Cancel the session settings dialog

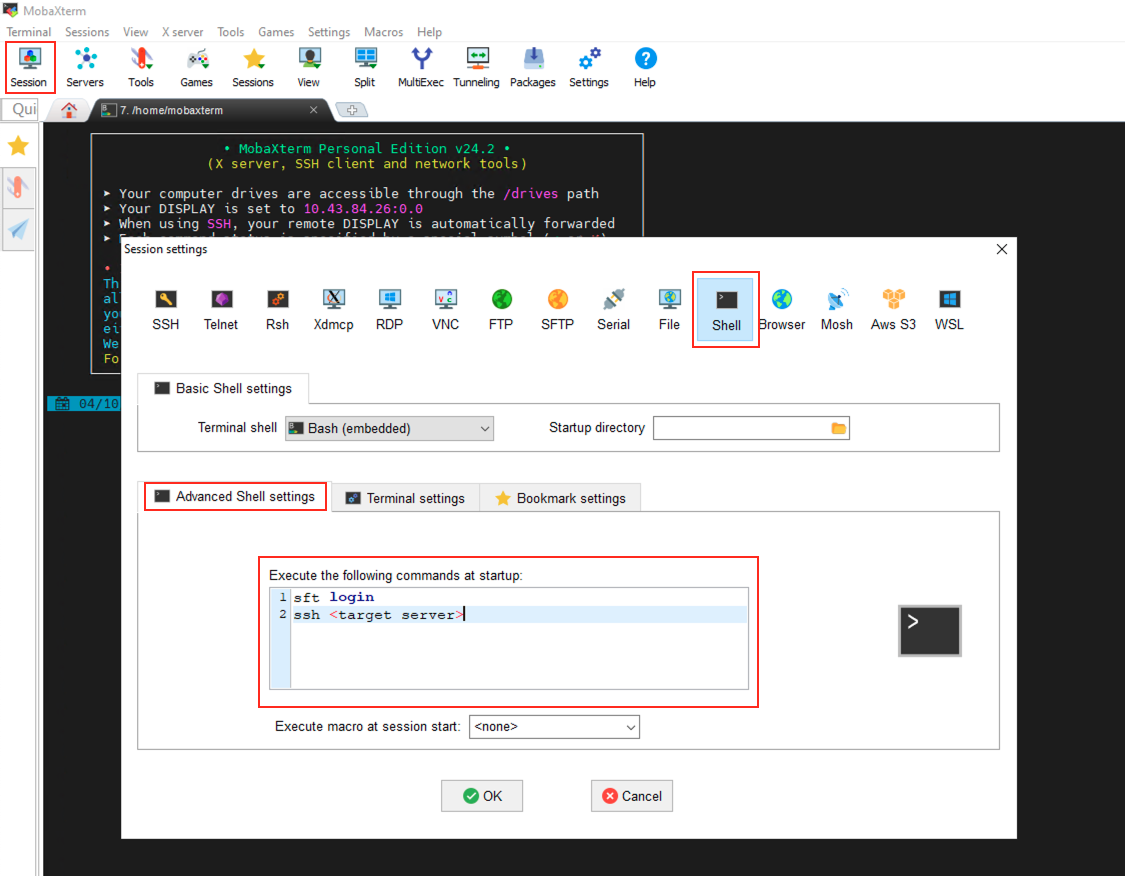(x=631, y=796)
